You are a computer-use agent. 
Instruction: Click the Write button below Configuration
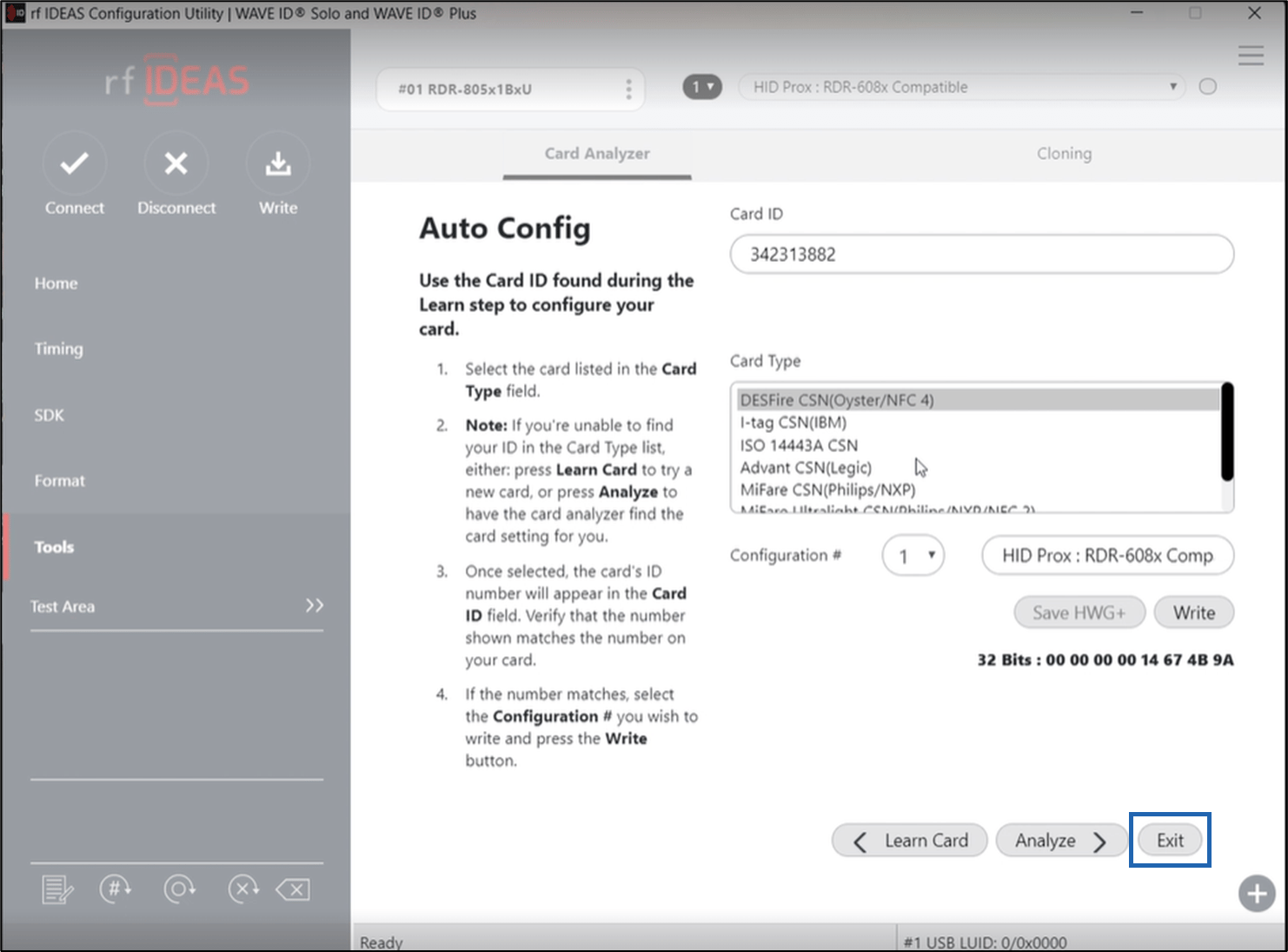[x=1194, y=613]
